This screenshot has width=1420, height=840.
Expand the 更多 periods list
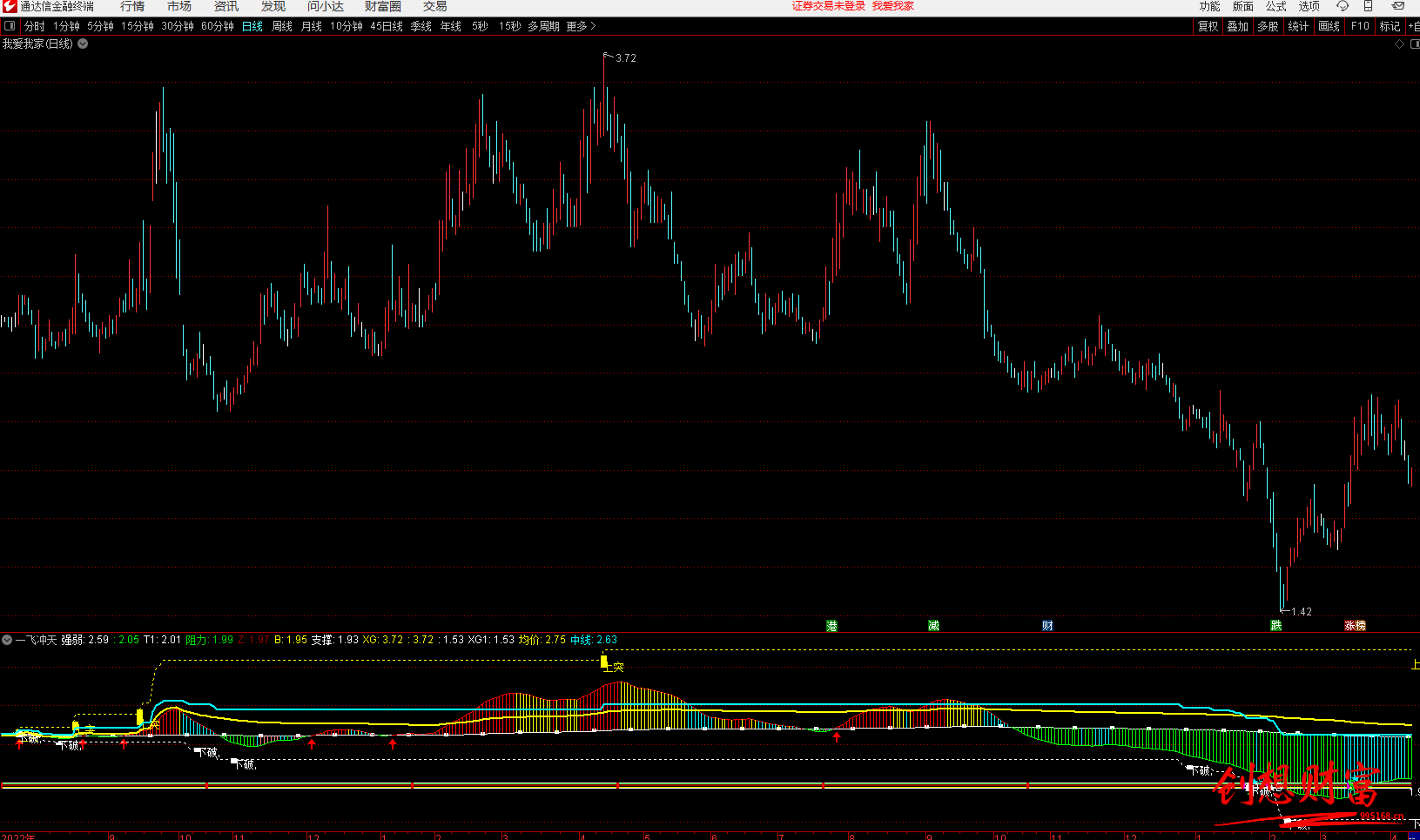tap(581, 26)
